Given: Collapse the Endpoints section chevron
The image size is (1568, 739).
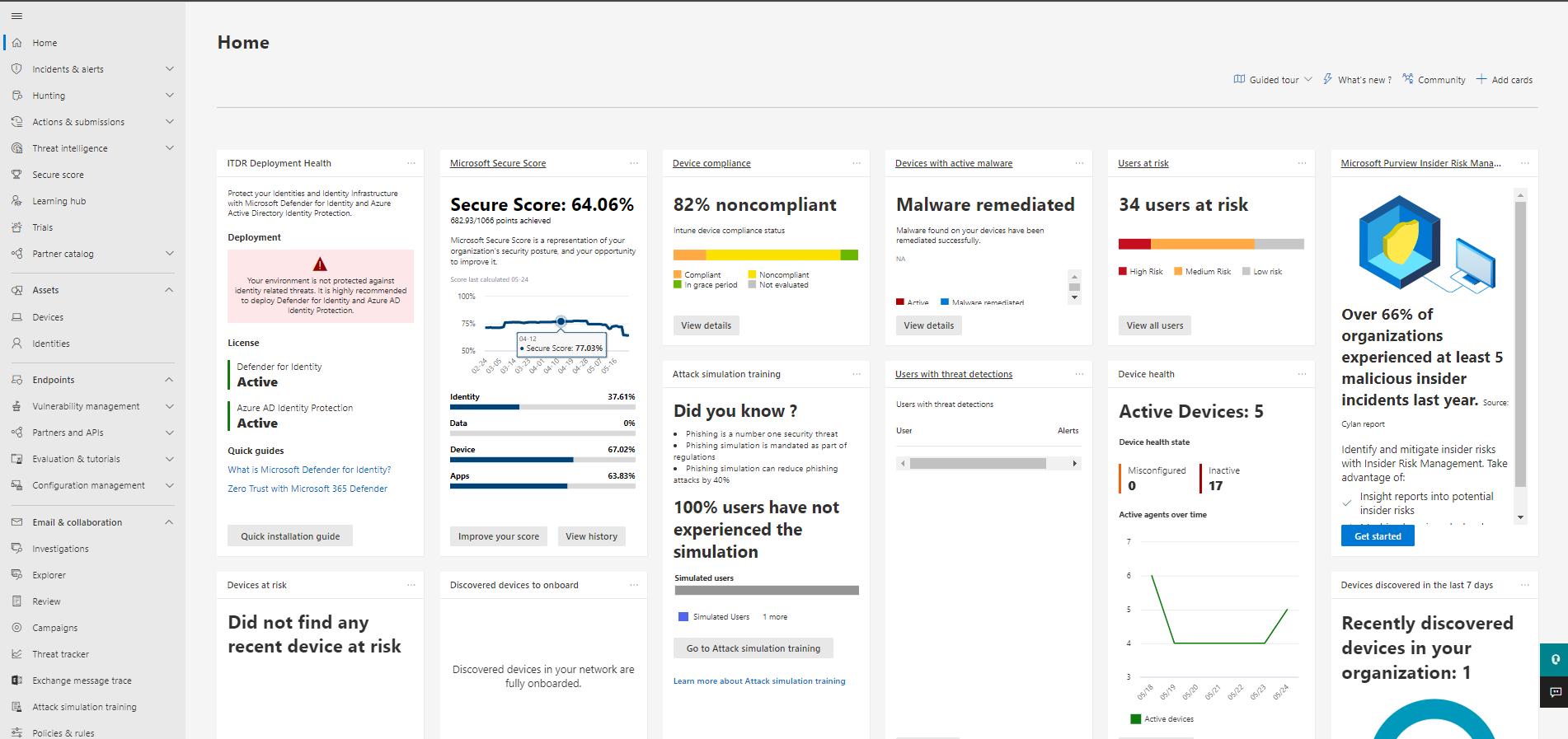Looking at the screenshot, I should [x=169, y=380].
